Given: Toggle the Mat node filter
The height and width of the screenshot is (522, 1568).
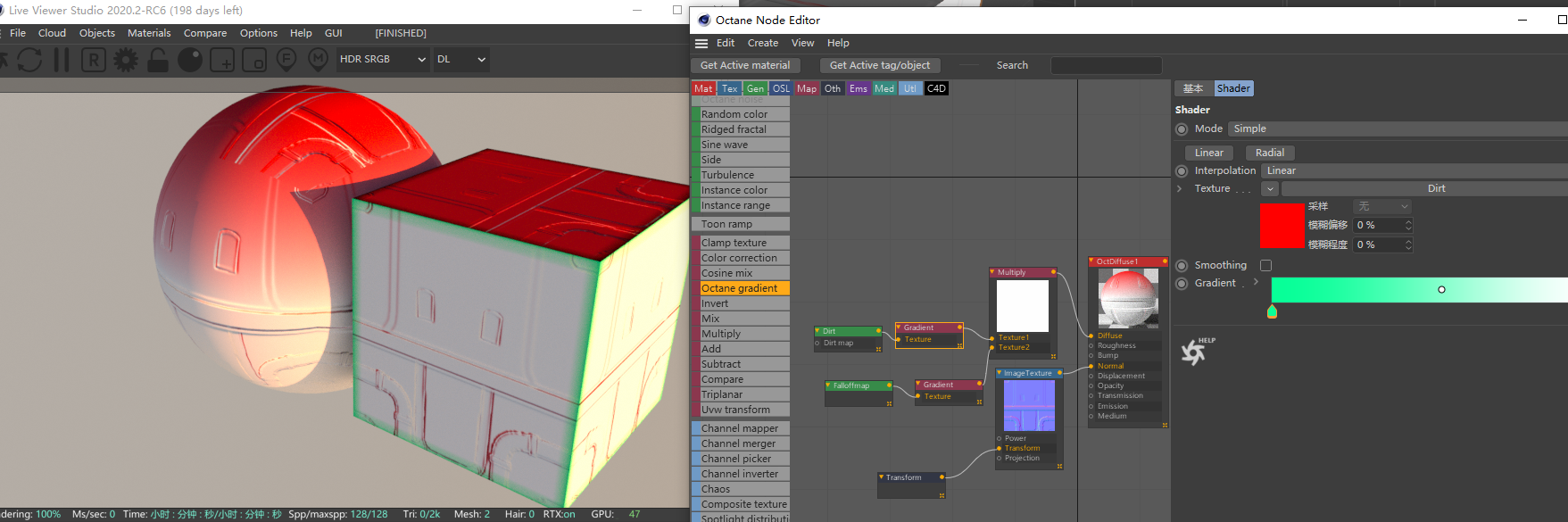Looking at the screenshot, I should [x=703, y=88].
